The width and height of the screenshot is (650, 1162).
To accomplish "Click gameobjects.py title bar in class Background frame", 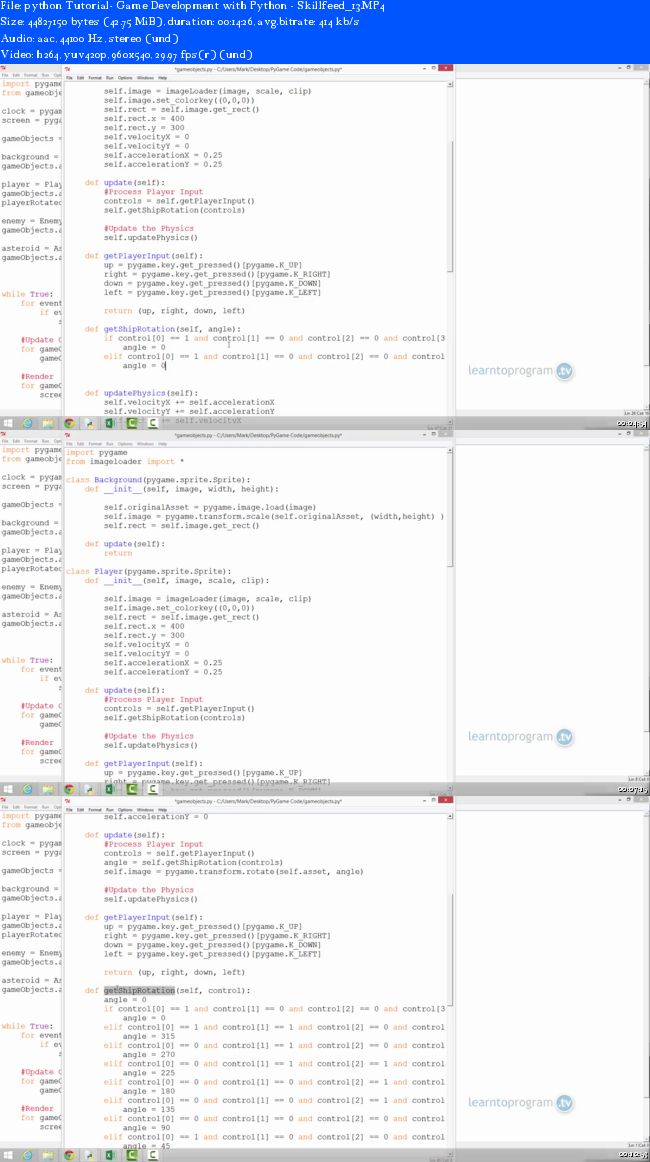I will pyautogui.click(x=258, y=434).
